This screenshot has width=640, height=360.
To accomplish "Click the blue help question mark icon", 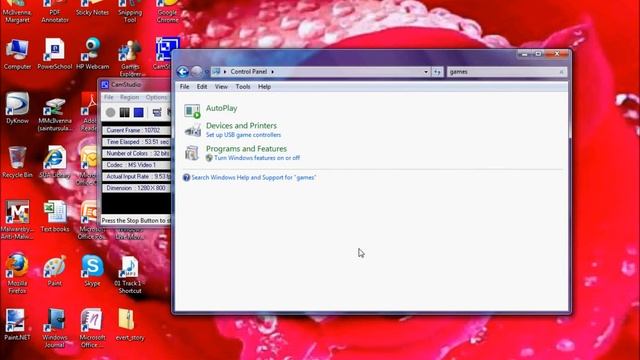I will pos(186,178).
